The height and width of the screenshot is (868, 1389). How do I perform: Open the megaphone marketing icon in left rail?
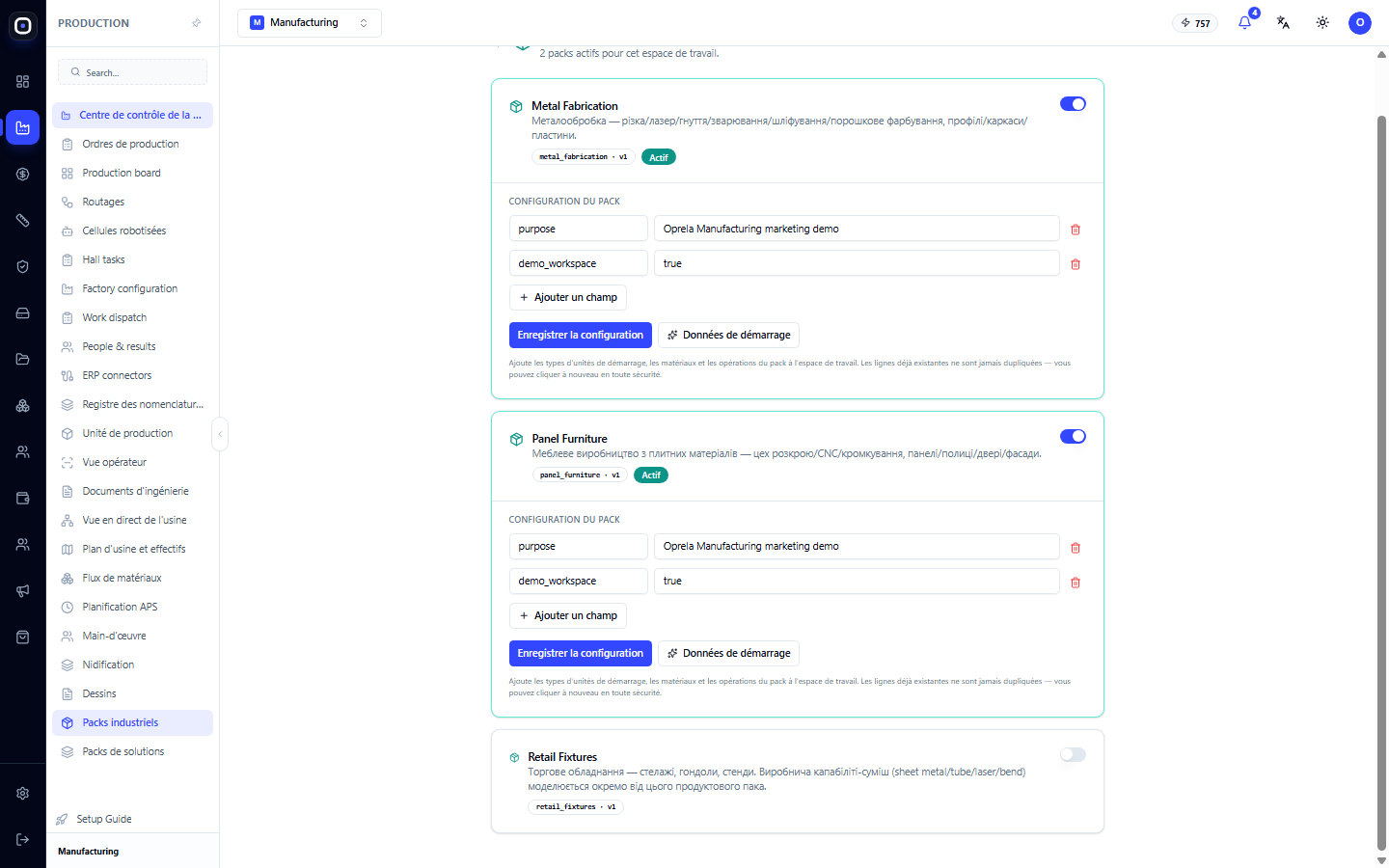[x=23, y=590]
